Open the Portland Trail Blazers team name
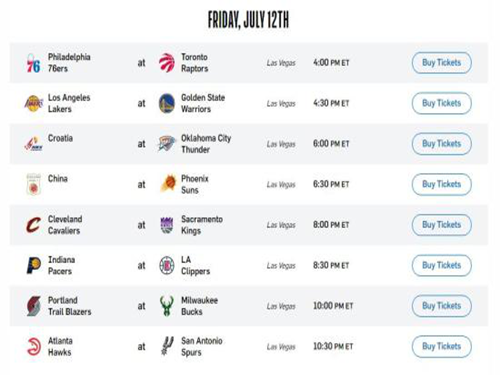The height and width of the screenshot is (375, 500). [69, 306]
